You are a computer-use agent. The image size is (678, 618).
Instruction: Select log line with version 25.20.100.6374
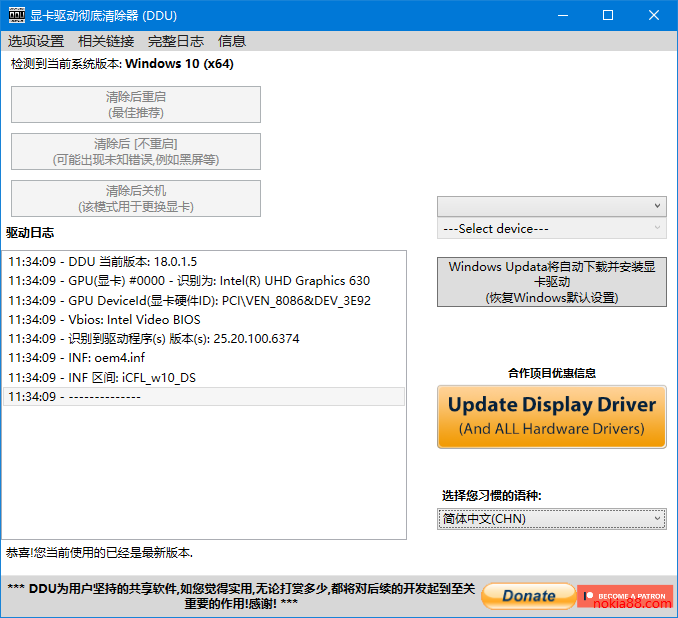pyautogui.click(x=204, y=339)
